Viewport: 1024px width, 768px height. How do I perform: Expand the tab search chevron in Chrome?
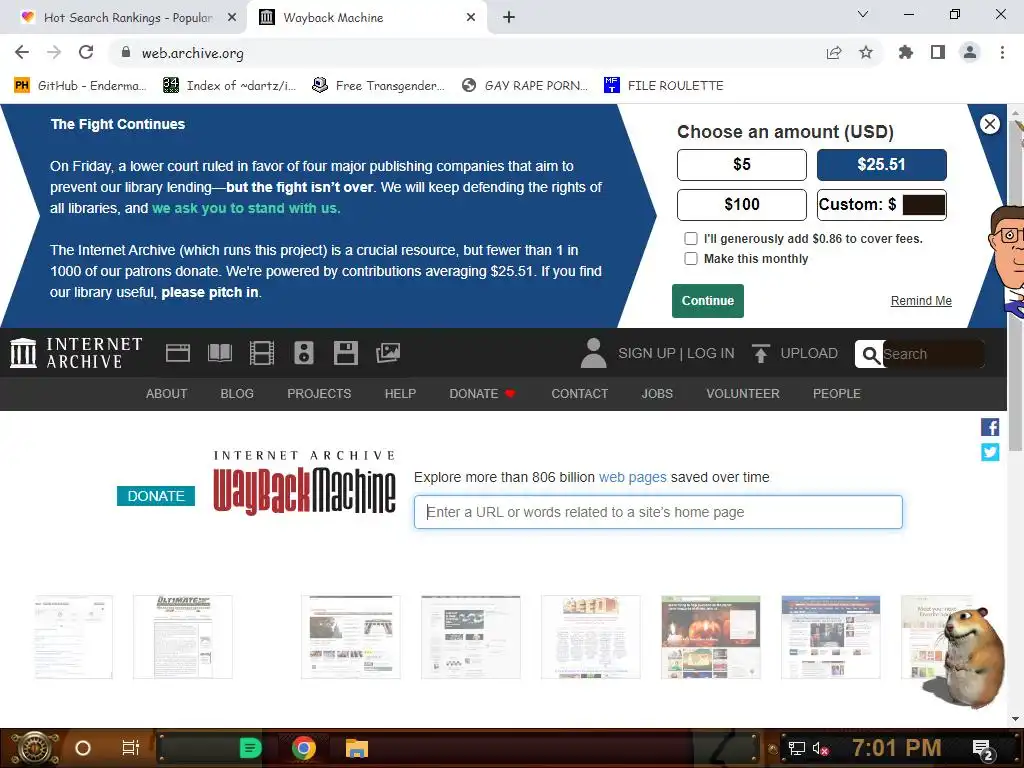[x=863, y=14]
